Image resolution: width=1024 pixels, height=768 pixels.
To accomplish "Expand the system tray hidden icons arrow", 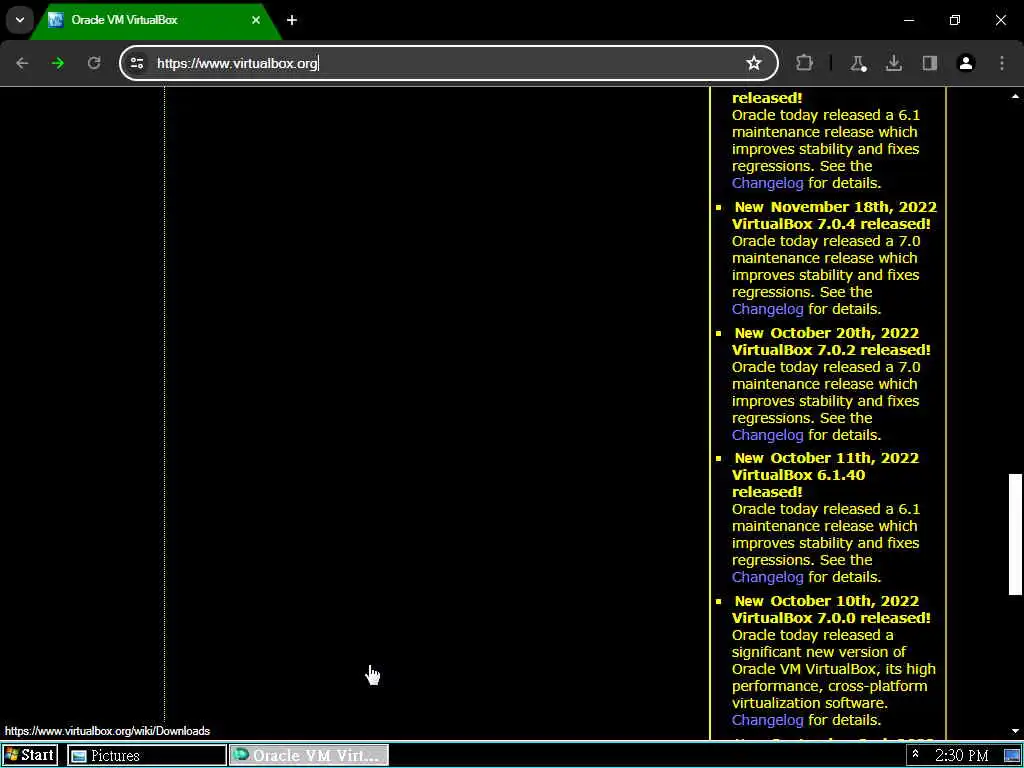I will tap(916, 754).
